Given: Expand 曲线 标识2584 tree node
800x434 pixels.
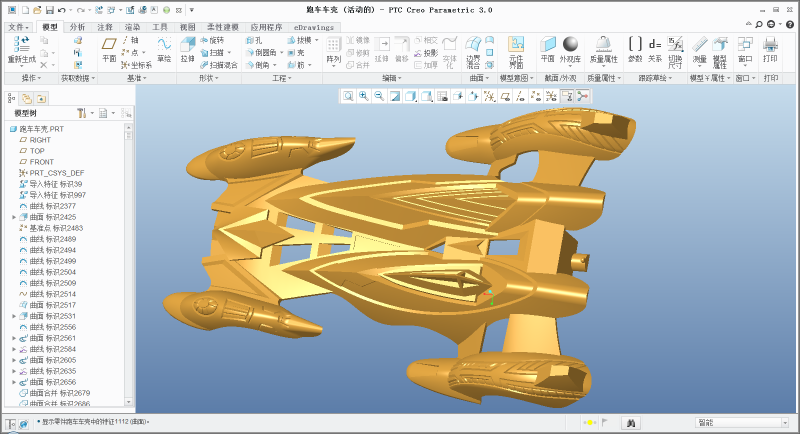Looking at the screenshot, I should pos(14,349).
